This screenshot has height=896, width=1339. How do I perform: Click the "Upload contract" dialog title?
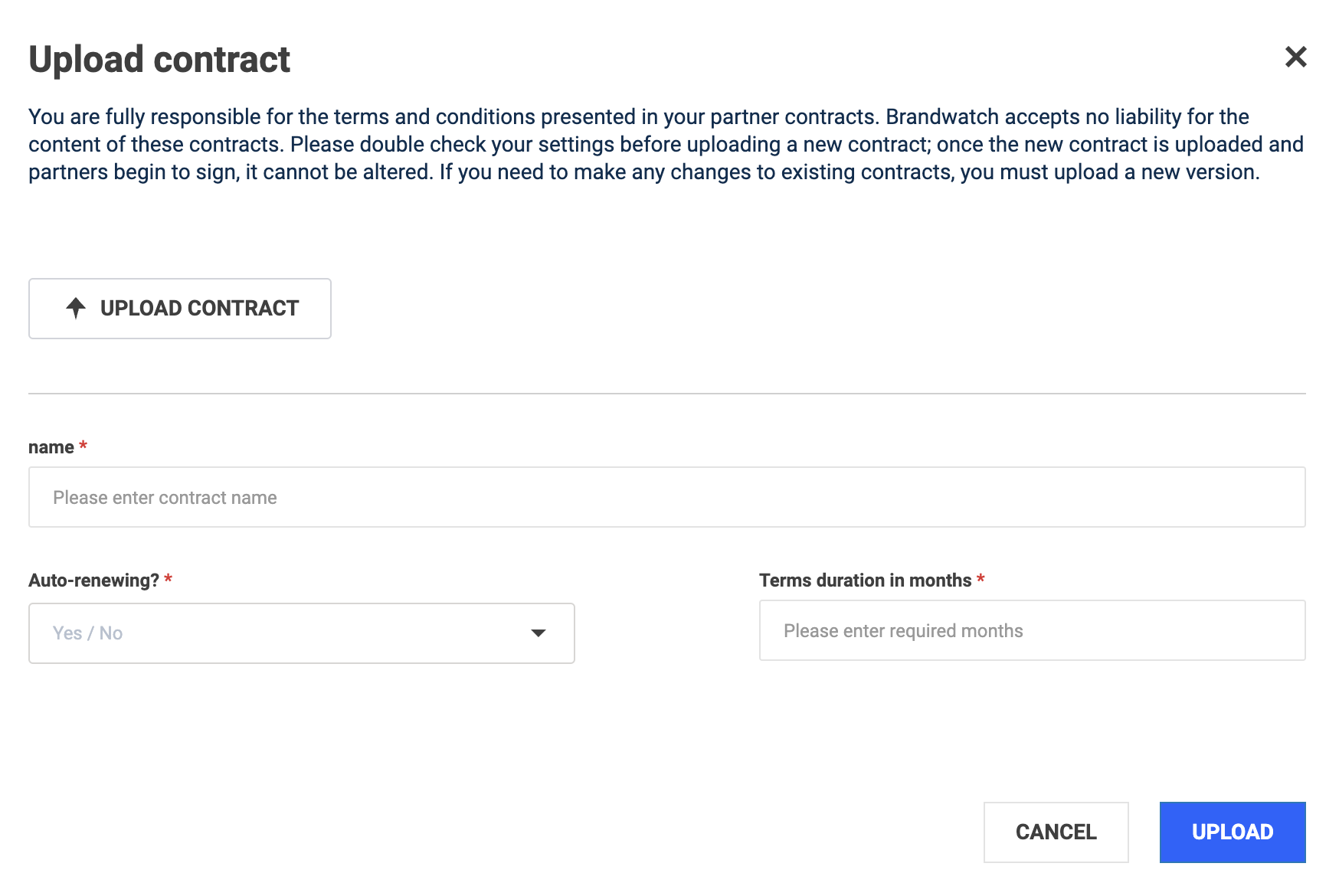[x=159, y=60]
